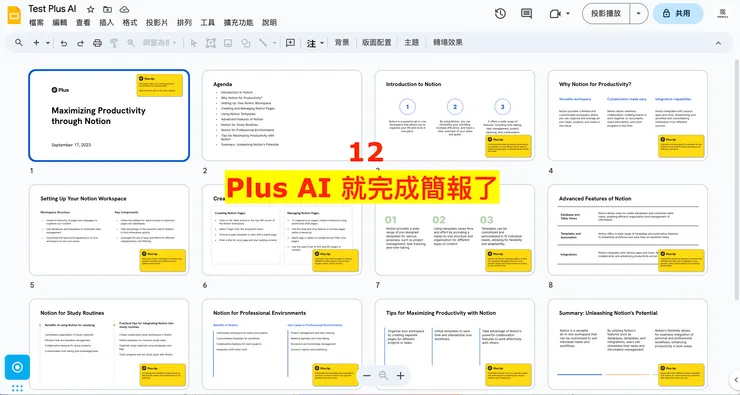The height and width of the screenshot is (395, 740).
Task: Check the cloud save status icon
Action: coord(124,9)
